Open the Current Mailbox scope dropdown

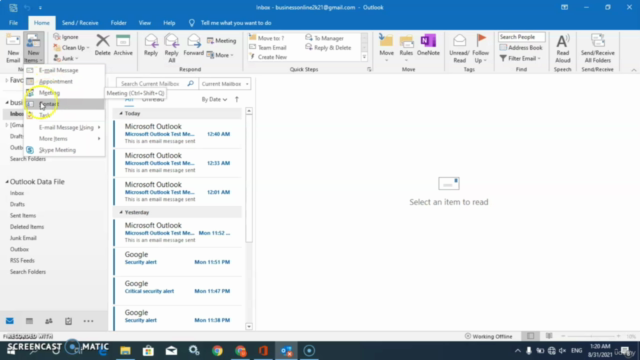[224, 84]
